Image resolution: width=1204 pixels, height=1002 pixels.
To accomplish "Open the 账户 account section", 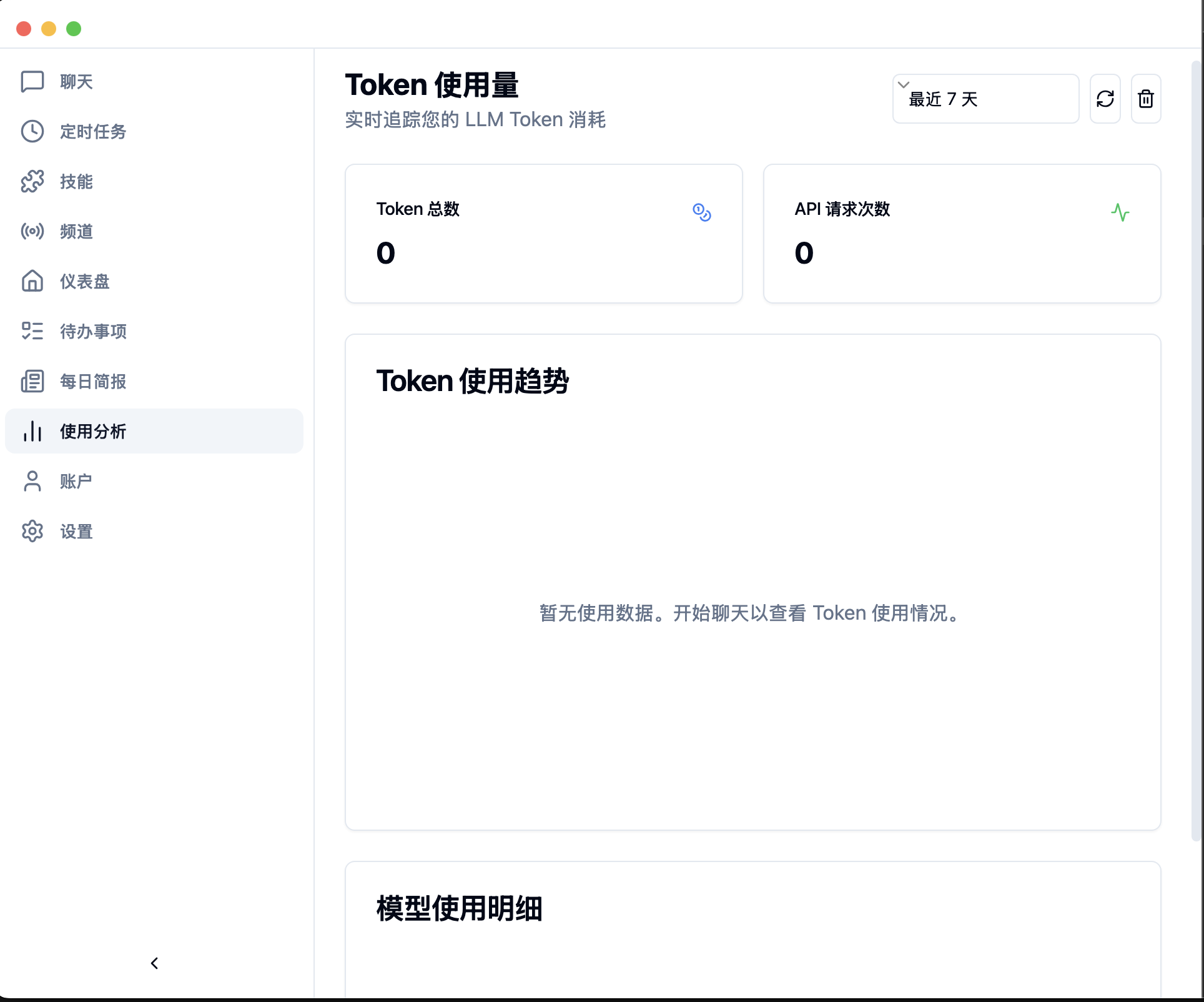I will pyautogui.click(x=75, y=481).
